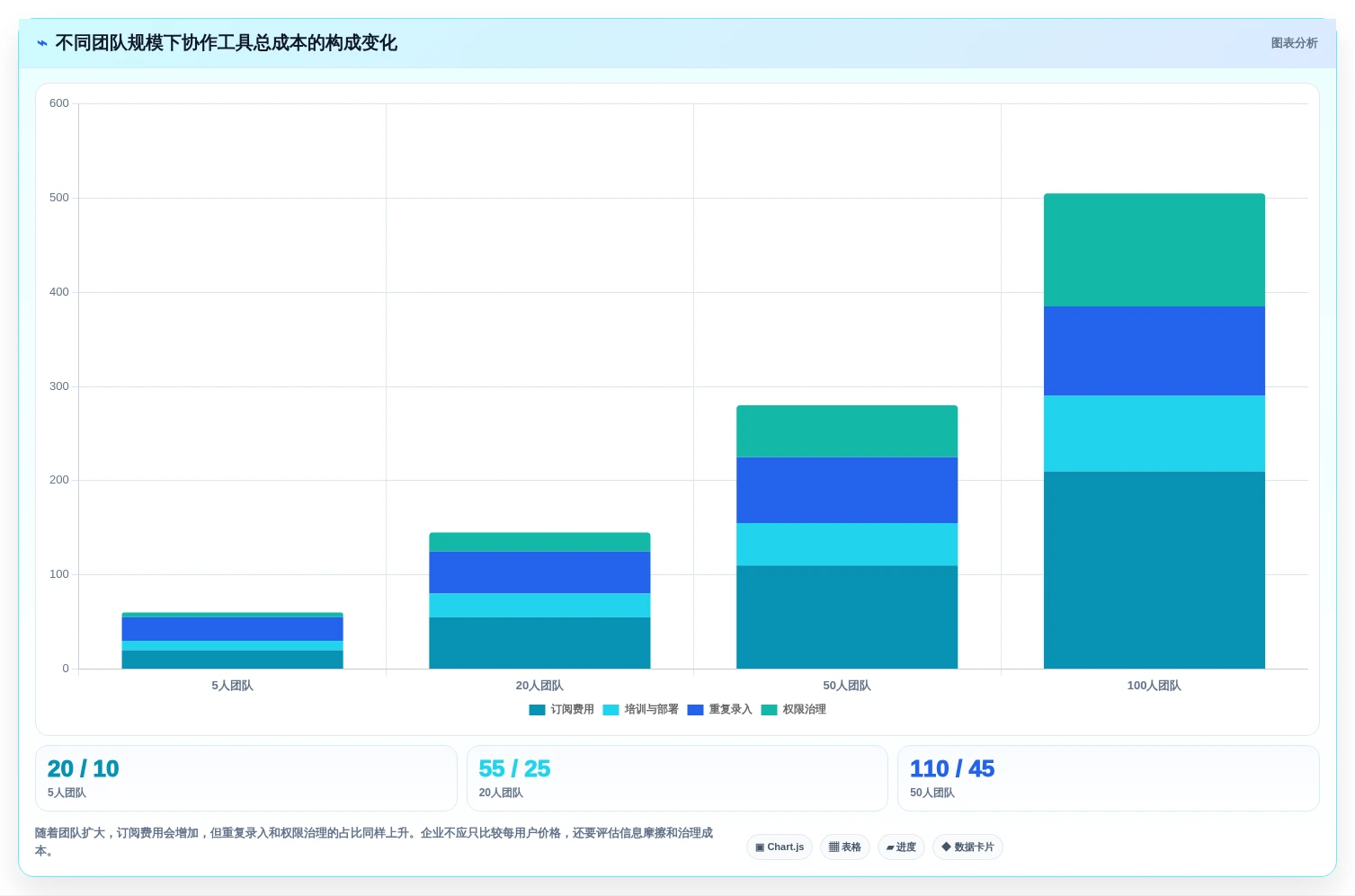Toggle the 重复录入 legend color box
The image size is (1355, 896).
pos(695,710)
